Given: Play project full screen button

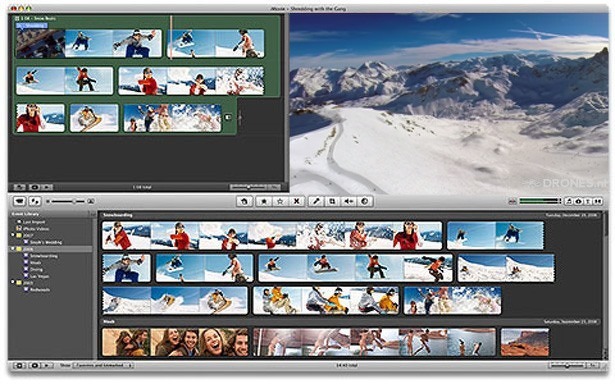Looking at the screenshot, I should (x=34, y=187).
